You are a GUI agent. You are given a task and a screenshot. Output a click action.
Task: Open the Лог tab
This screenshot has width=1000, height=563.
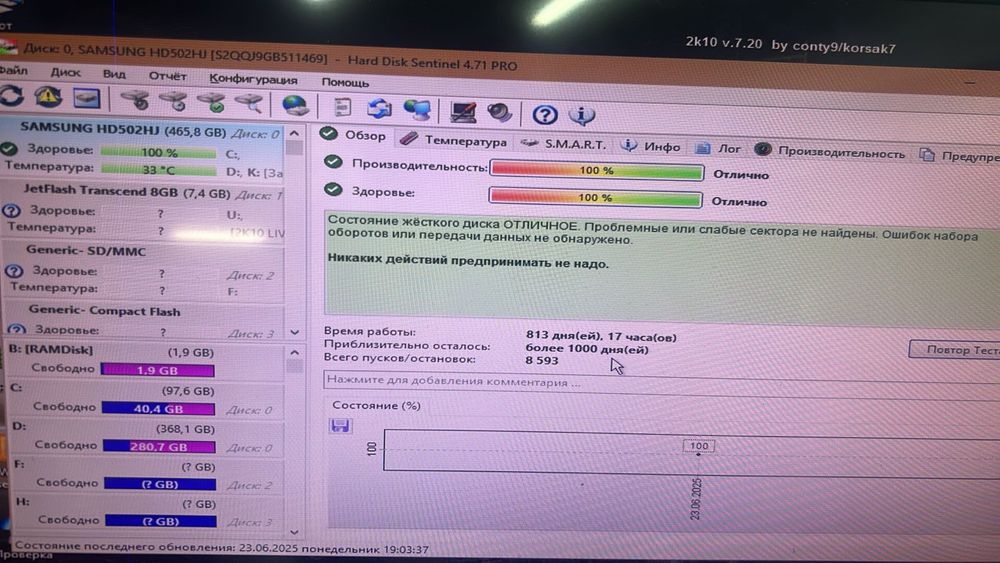[x=718, y=149]
